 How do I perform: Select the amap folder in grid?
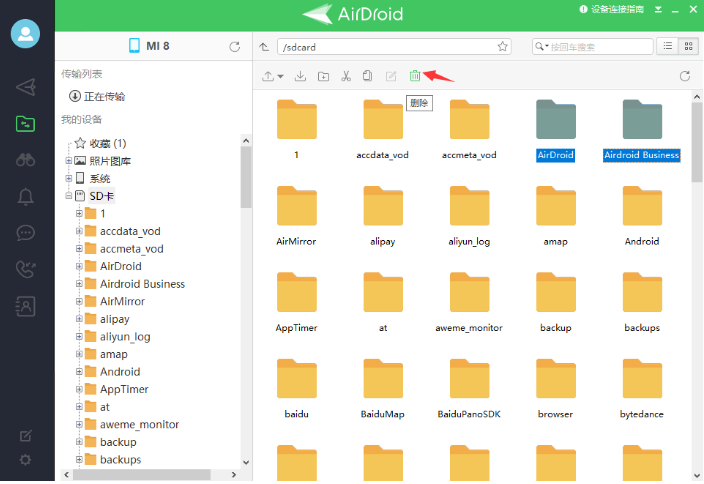pos(555,216)
